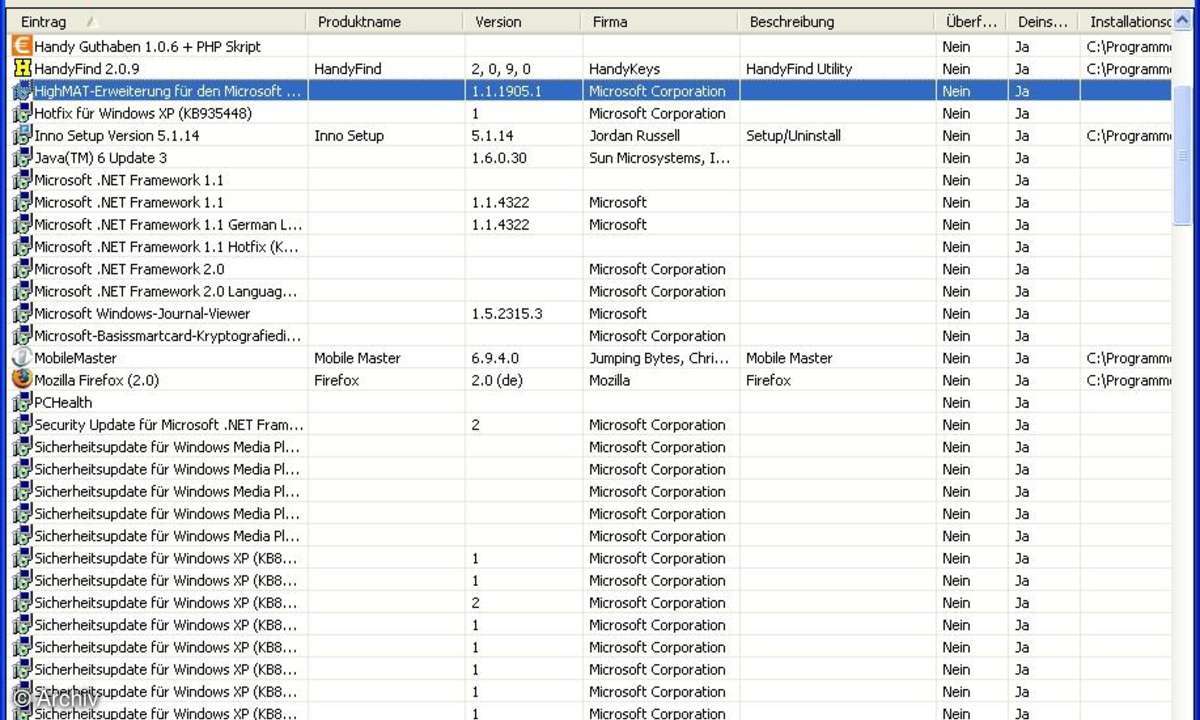Sort by the Produktname column header
The width and height of the screenshot is (1200, 720).
coord(385,21)
